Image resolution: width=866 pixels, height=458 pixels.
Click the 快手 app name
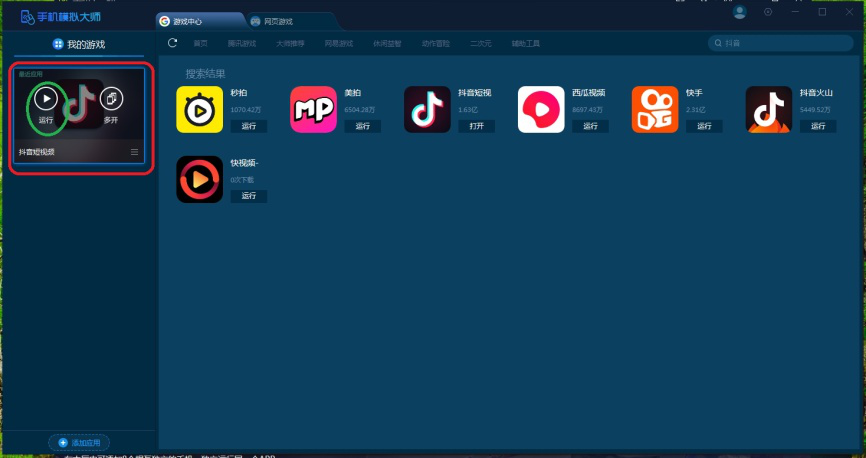[x=694, y=93]
